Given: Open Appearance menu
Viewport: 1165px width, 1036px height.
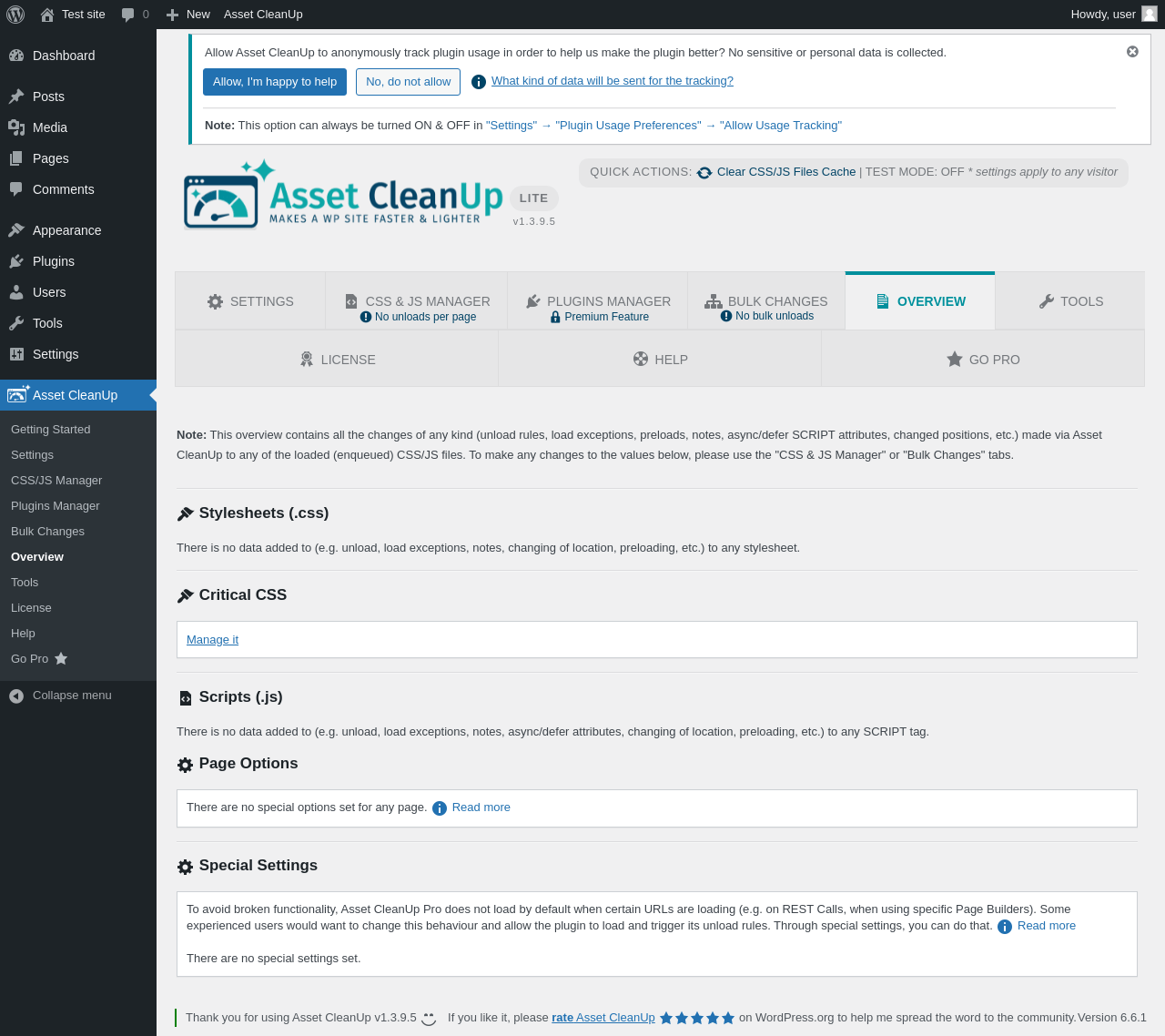Looking at the screenshot, I should tap(78, 230).
